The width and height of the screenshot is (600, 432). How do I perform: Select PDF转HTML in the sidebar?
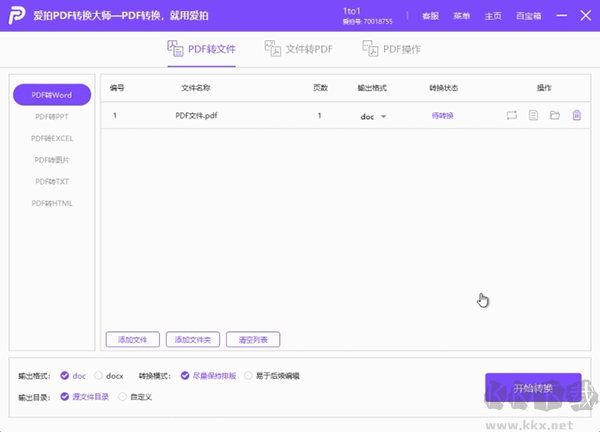coord(52,203)
